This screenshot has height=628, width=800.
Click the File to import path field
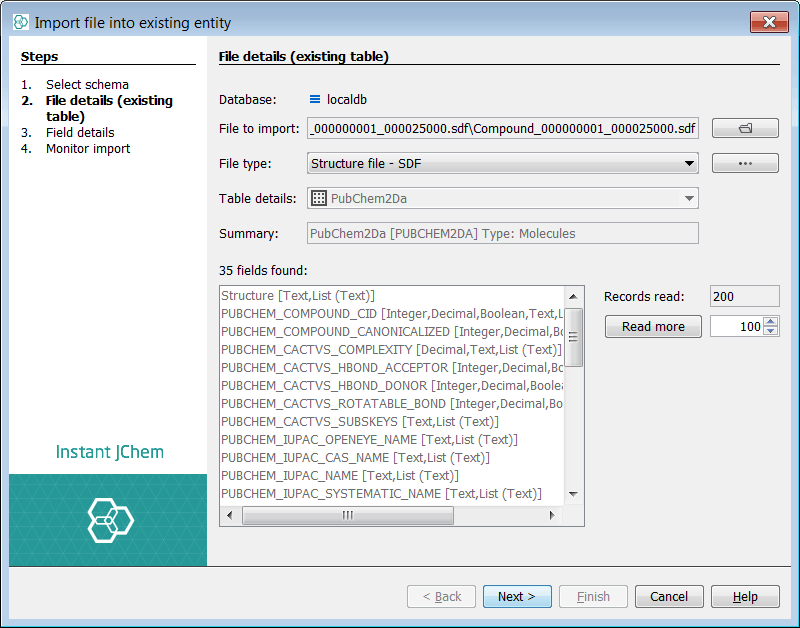(x=503, y=128)
